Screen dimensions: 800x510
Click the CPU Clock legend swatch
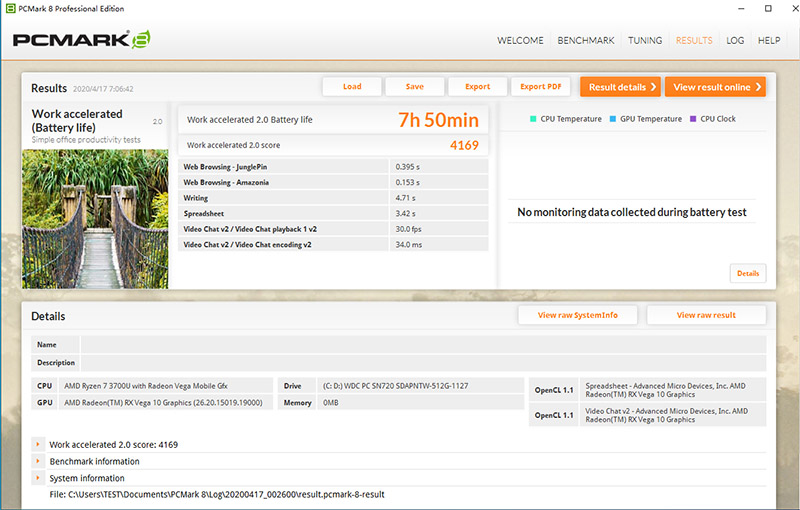click(x=692, y=119)
